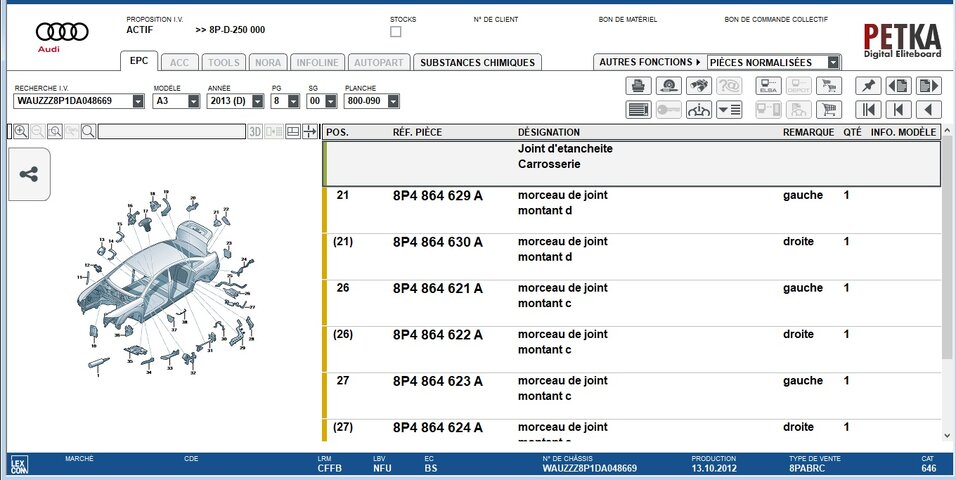Open the Modèle A3 dropdown
Image resolution: width=956 pixels, height=480 pixels.
[x=194, y=101]
